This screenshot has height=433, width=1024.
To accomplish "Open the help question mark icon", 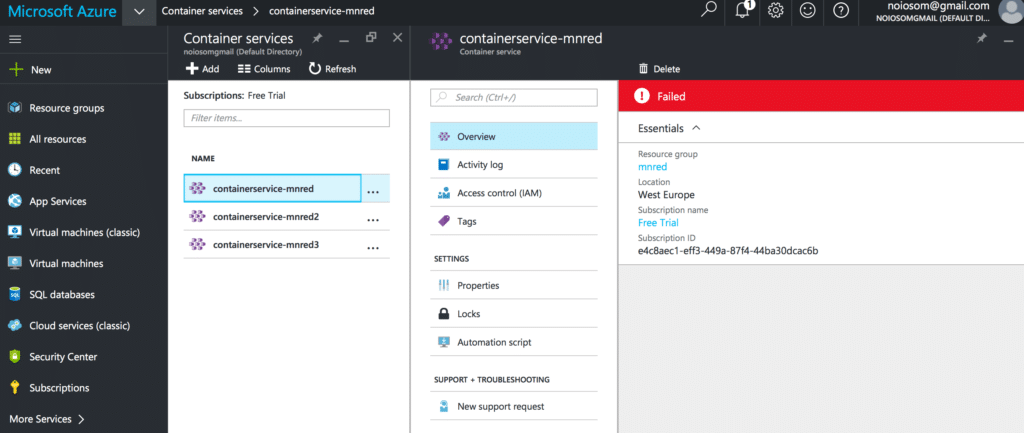I will pos(841,11).
